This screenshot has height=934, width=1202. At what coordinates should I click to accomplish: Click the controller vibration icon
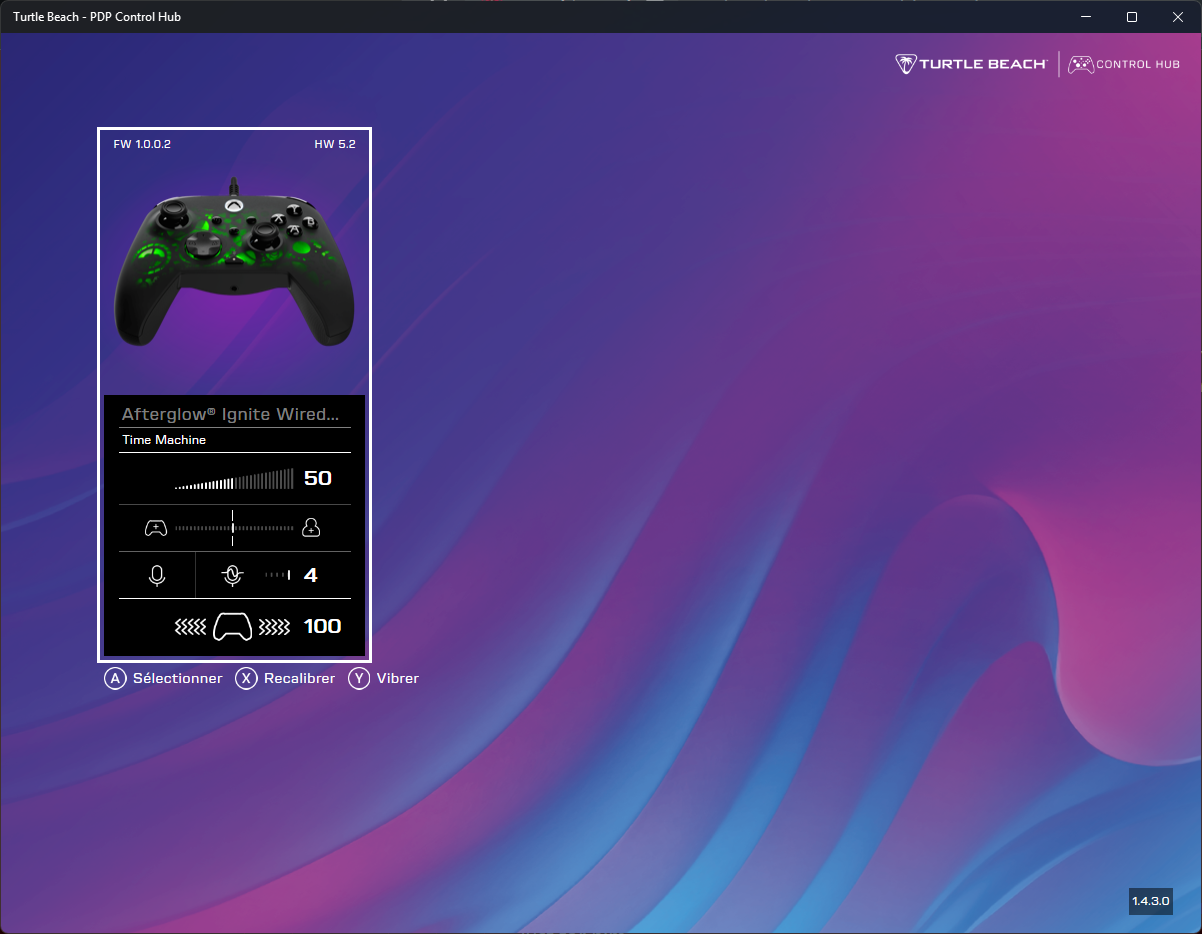(x=232, y=626)
